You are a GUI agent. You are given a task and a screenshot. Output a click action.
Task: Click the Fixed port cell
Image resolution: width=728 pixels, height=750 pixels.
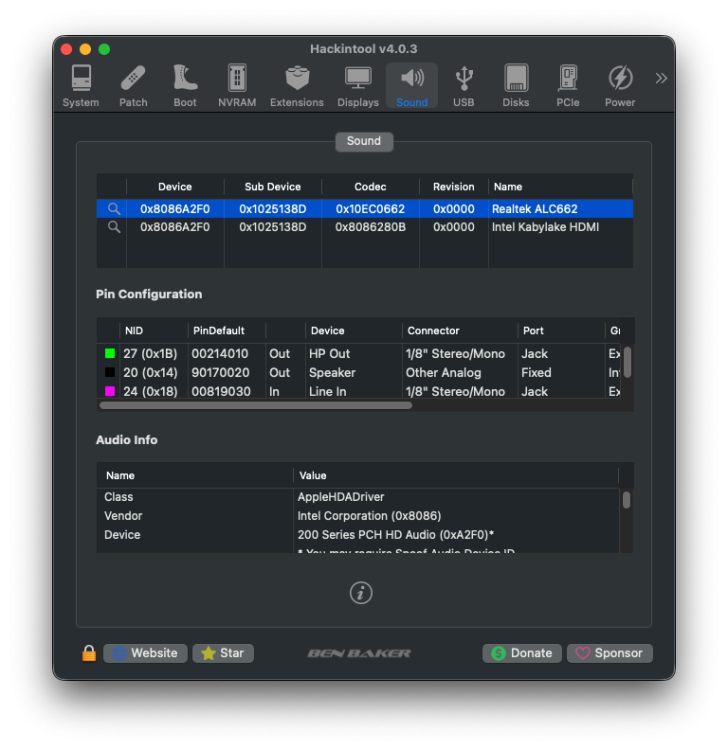[536, 372]
